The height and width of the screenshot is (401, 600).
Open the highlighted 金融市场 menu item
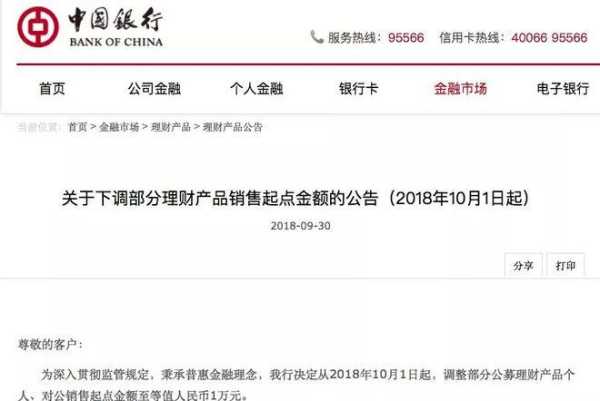[x=460, y=89]
